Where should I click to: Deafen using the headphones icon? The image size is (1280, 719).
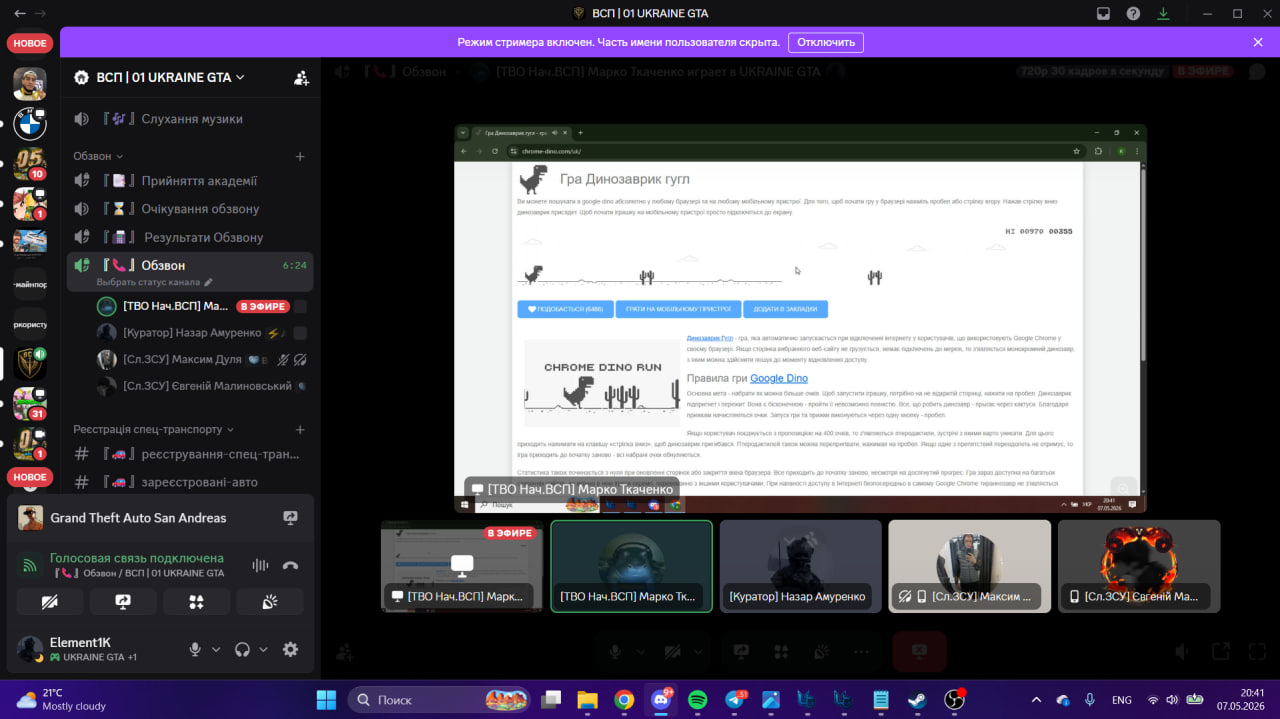[242, 649]
